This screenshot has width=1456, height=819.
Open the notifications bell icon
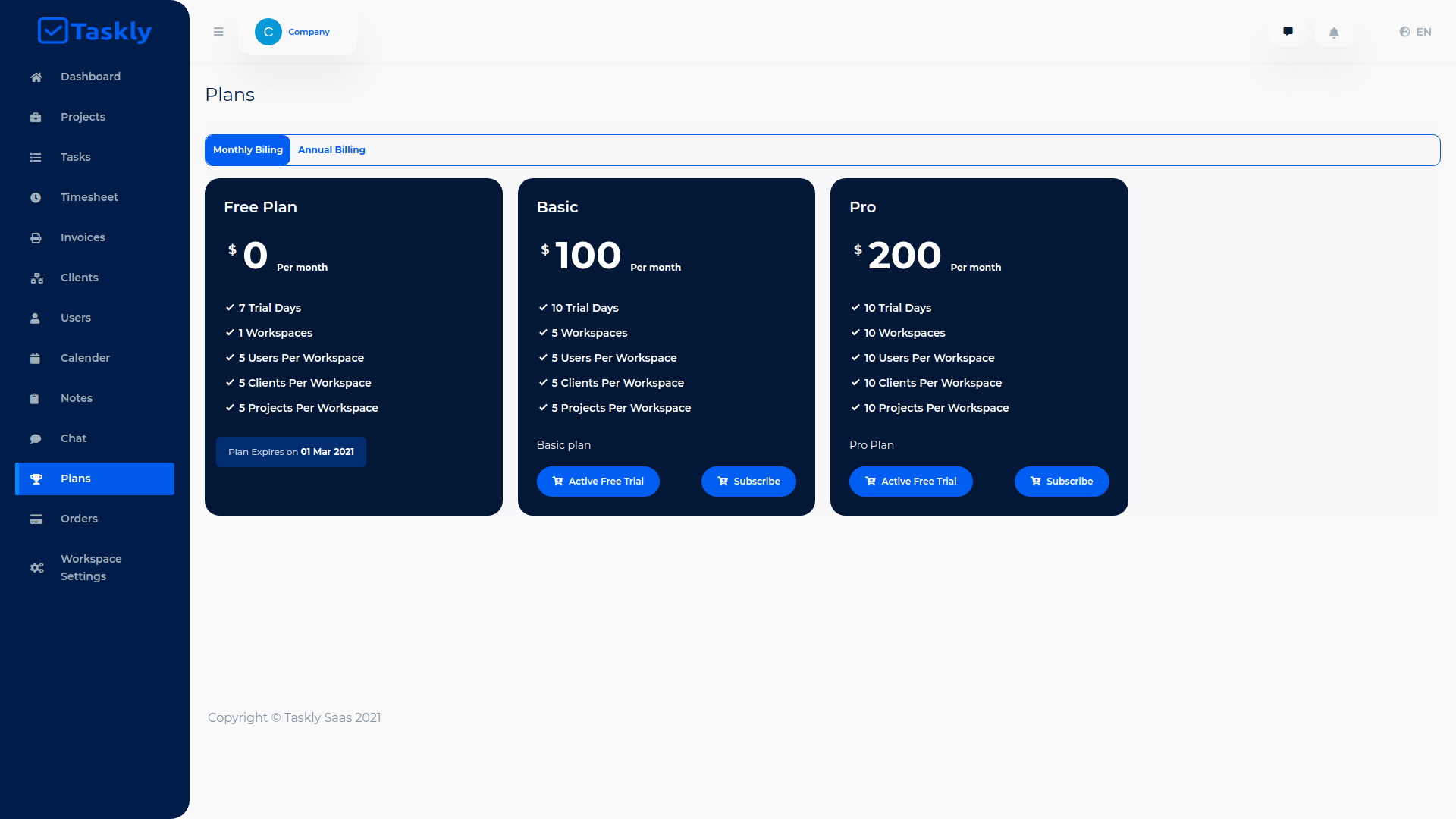1334,33
